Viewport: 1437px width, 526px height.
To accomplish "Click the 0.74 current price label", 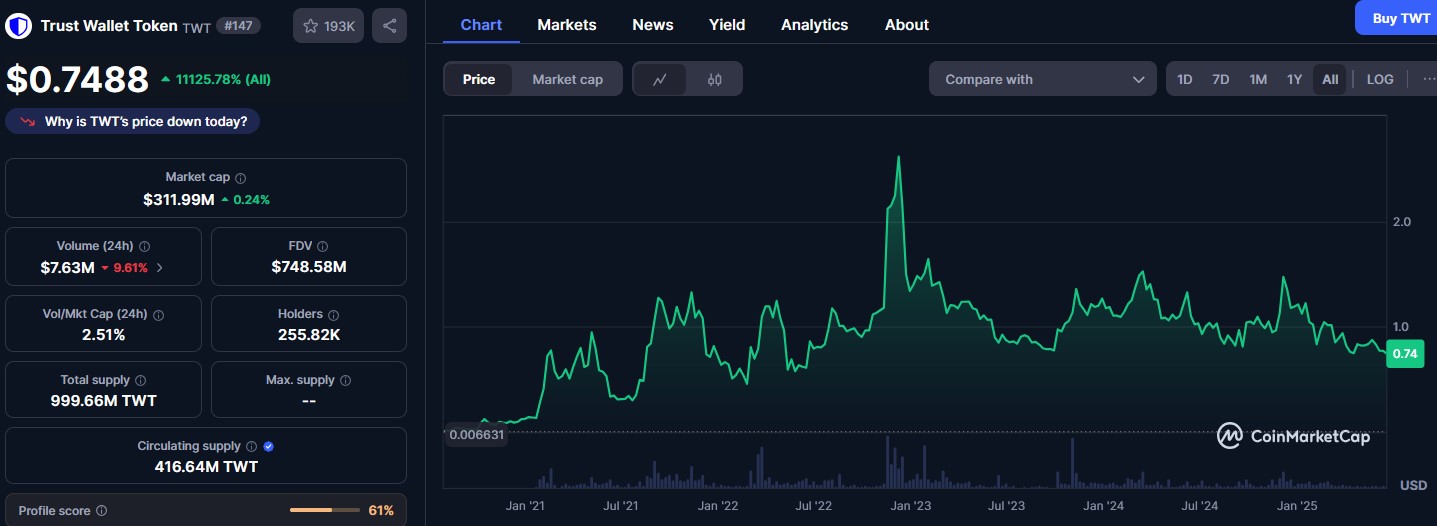I will [x=1405, y=353].
